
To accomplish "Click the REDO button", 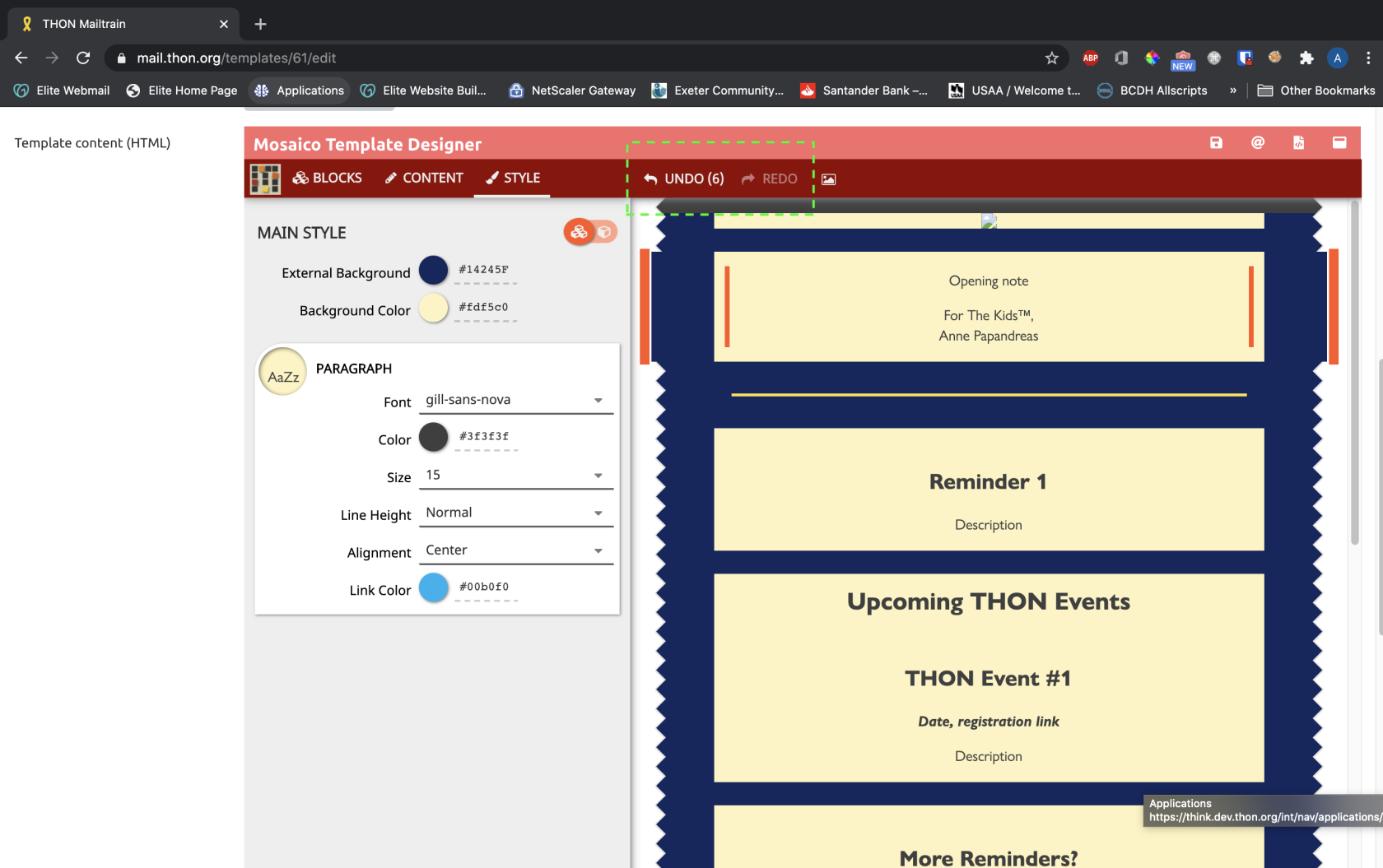I will (770, 179).
